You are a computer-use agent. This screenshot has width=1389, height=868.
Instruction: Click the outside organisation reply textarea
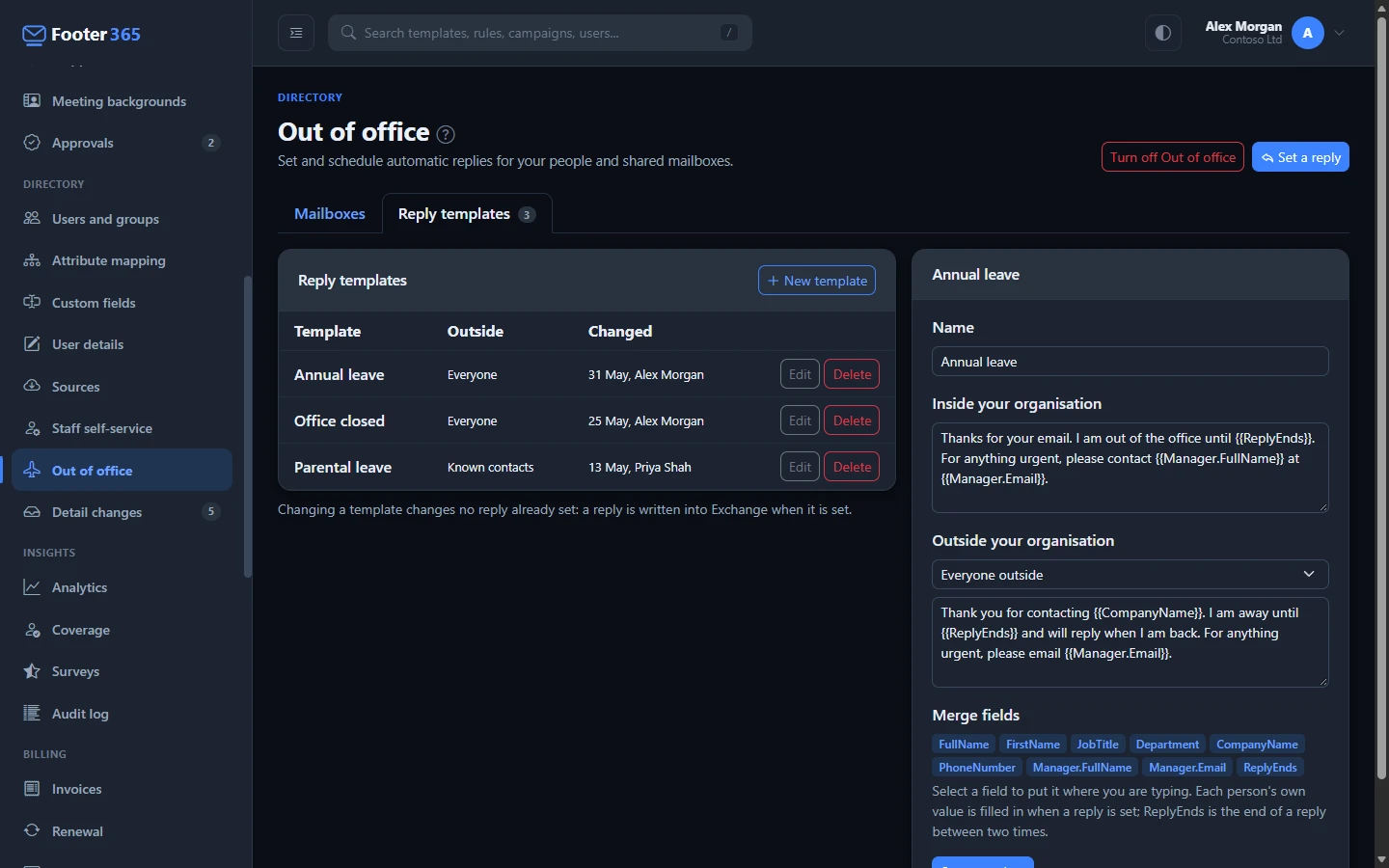pos(1130,642)
